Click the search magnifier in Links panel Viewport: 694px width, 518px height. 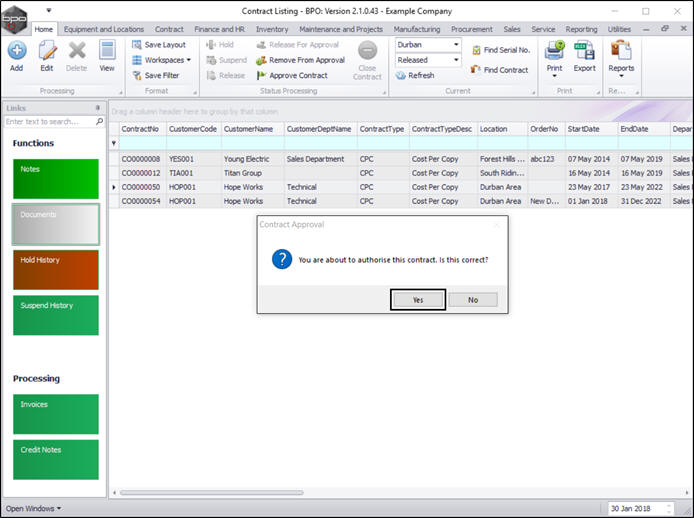100,121
